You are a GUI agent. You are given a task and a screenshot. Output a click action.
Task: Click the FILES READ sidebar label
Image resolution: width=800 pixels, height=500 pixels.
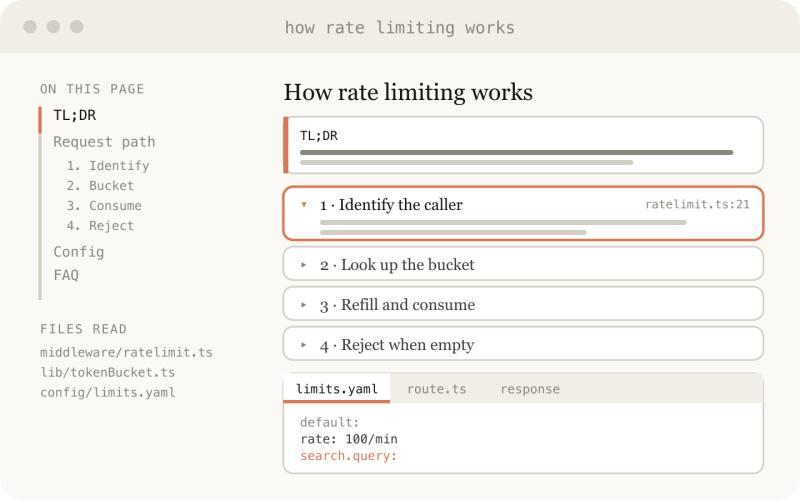click(84, 329)
